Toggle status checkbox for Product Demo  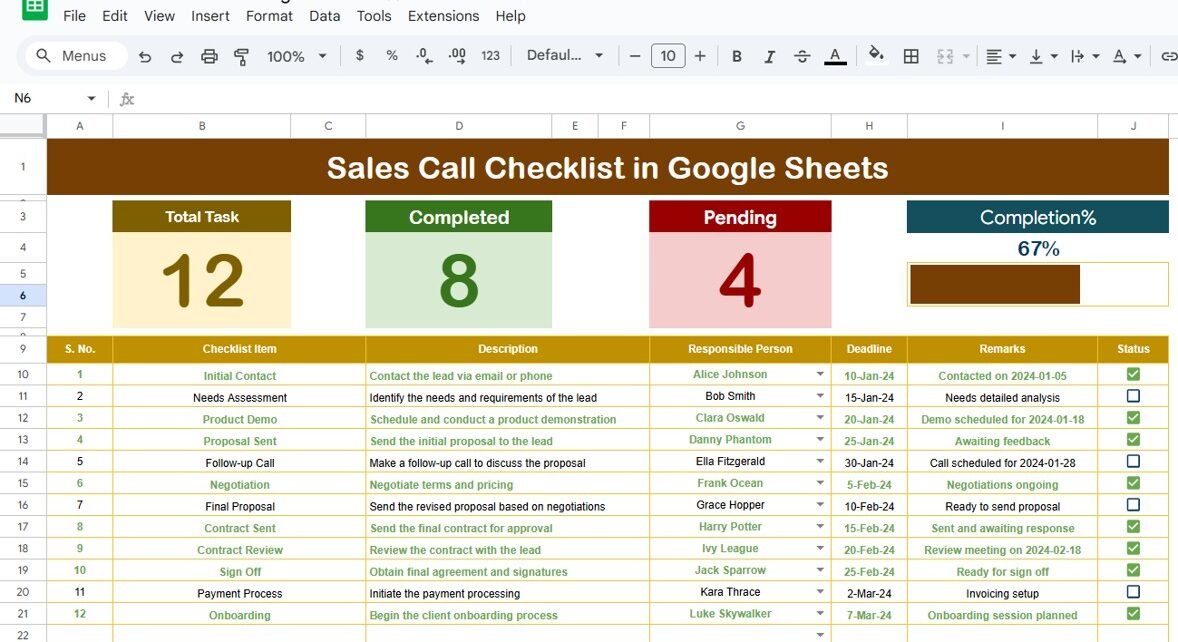point(1133,417)
